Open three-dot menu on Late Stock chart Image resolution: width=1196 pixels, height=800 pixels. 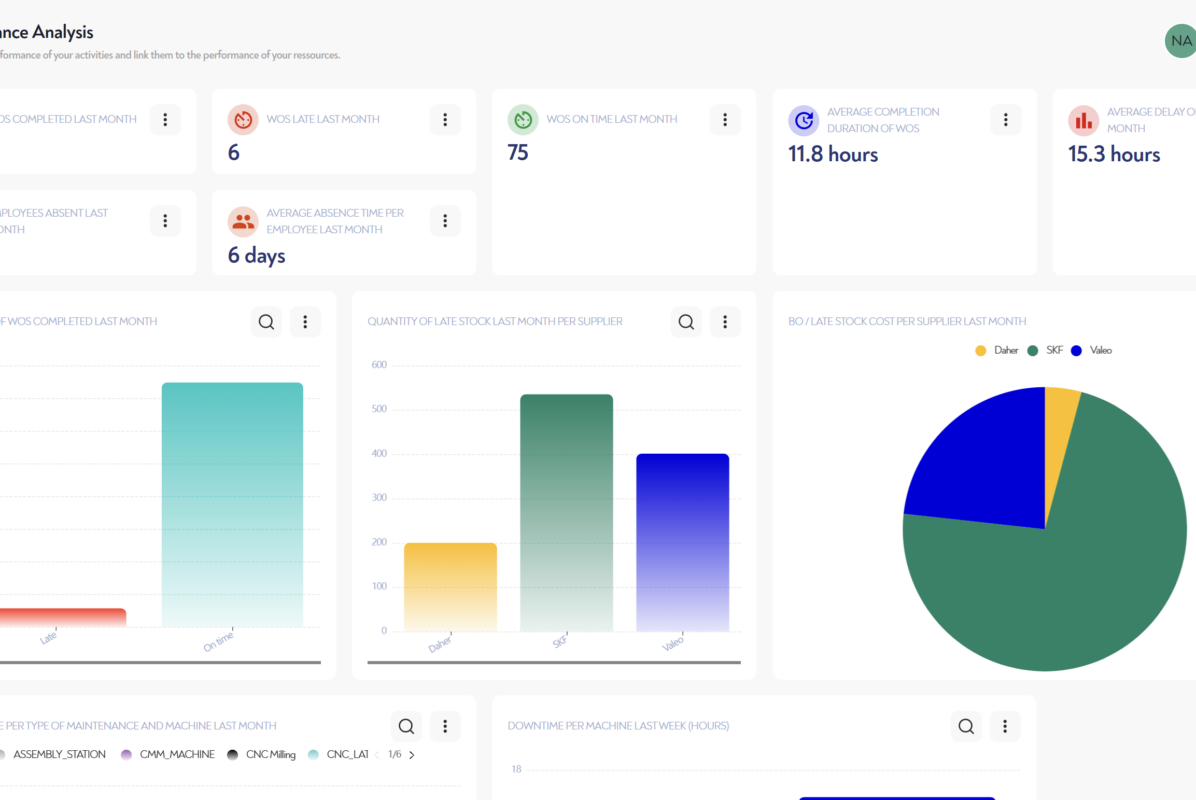(725, 322)
